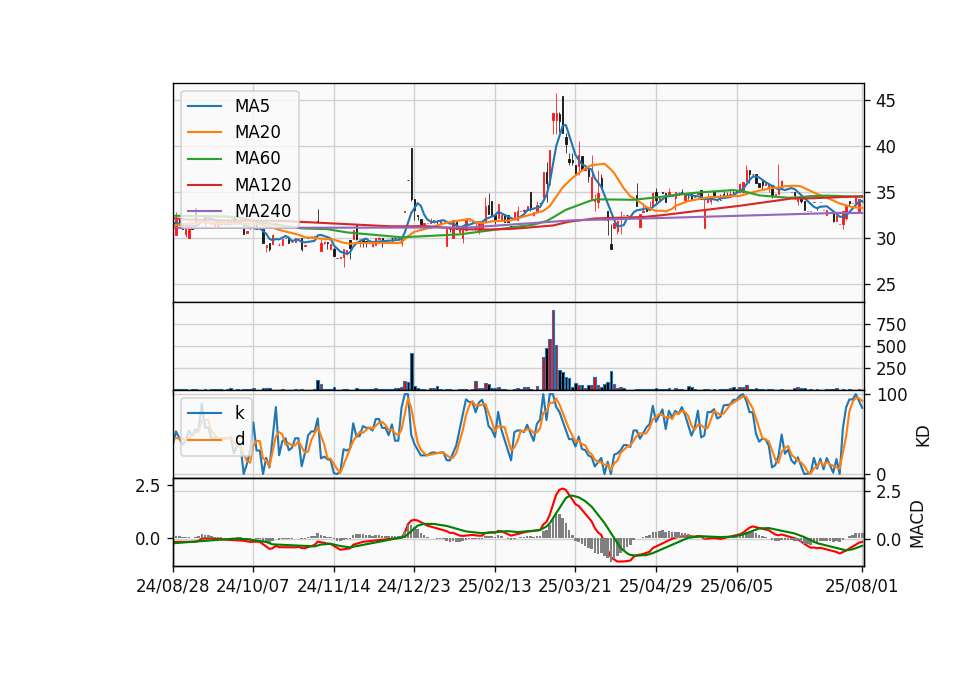
Task: Click the MA120 legend label
Action: coord(263,185)
